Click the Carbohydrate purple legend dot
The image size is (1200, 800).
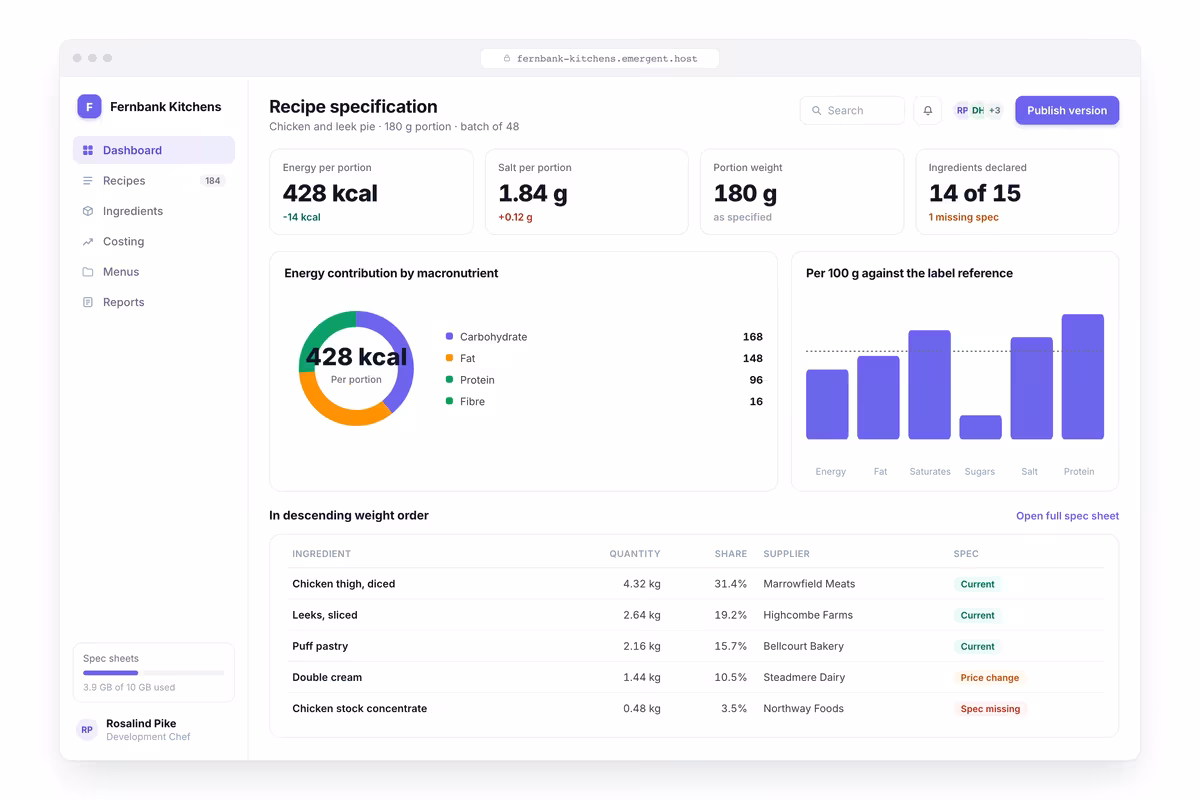(449, 337)
